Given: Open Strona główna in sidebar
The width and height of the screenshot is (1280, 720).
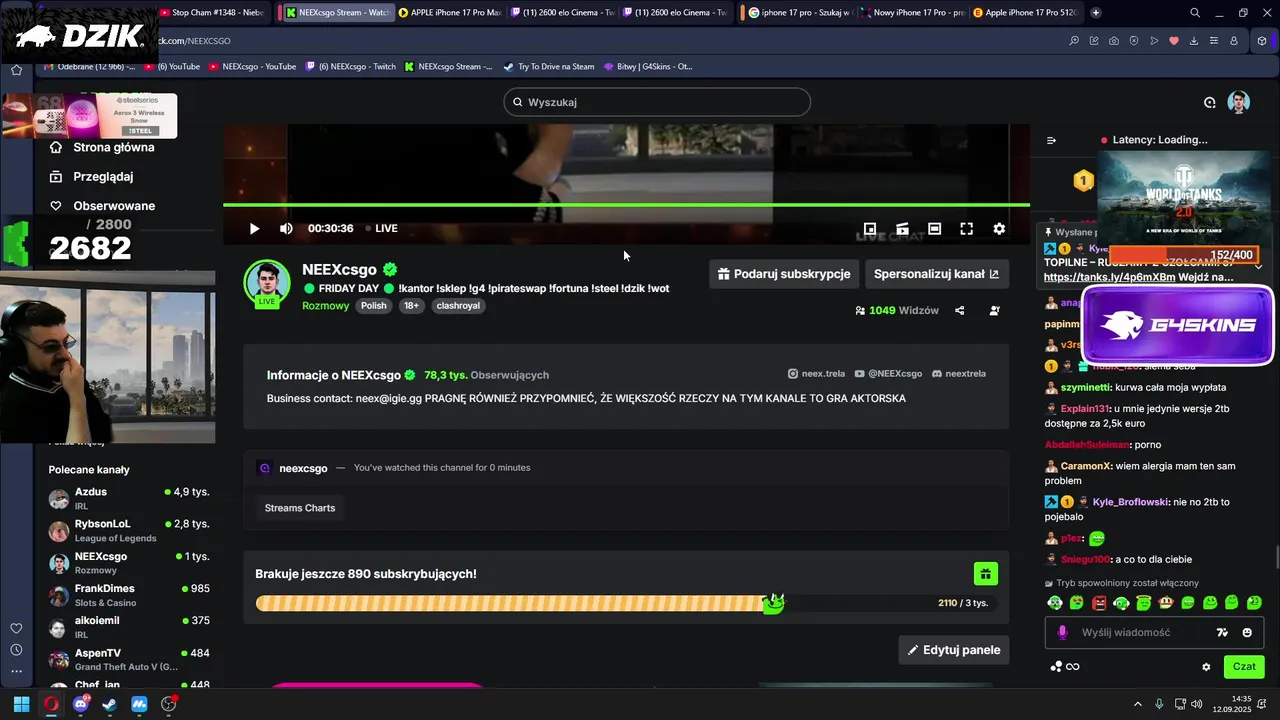Looking at the screenshot, I should [102, 147].
